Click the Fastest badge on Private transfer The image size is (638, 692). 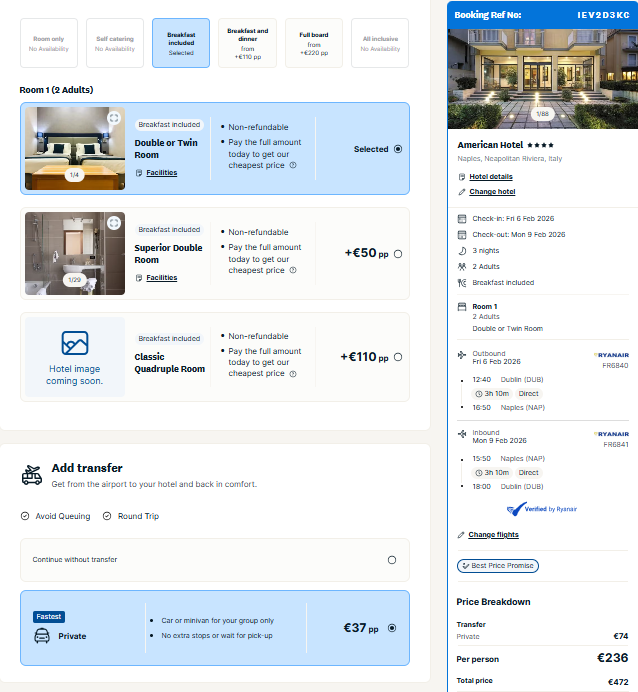[49, 617]
